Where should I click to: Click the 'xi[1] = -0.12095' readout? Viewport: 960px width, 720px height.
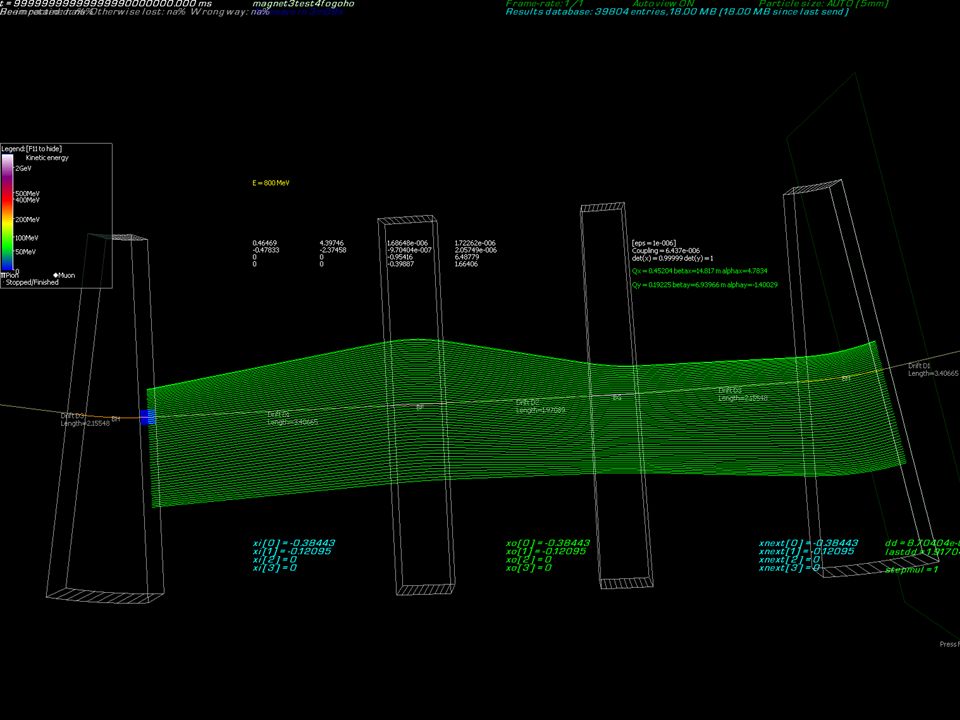pos(292,551)
